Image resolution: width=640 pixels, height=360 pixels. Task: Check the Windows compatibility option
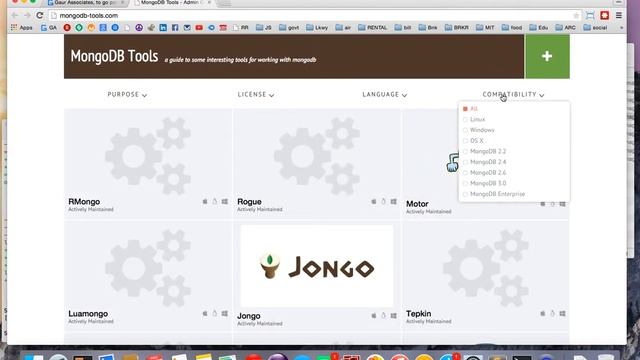pos(465,130)
